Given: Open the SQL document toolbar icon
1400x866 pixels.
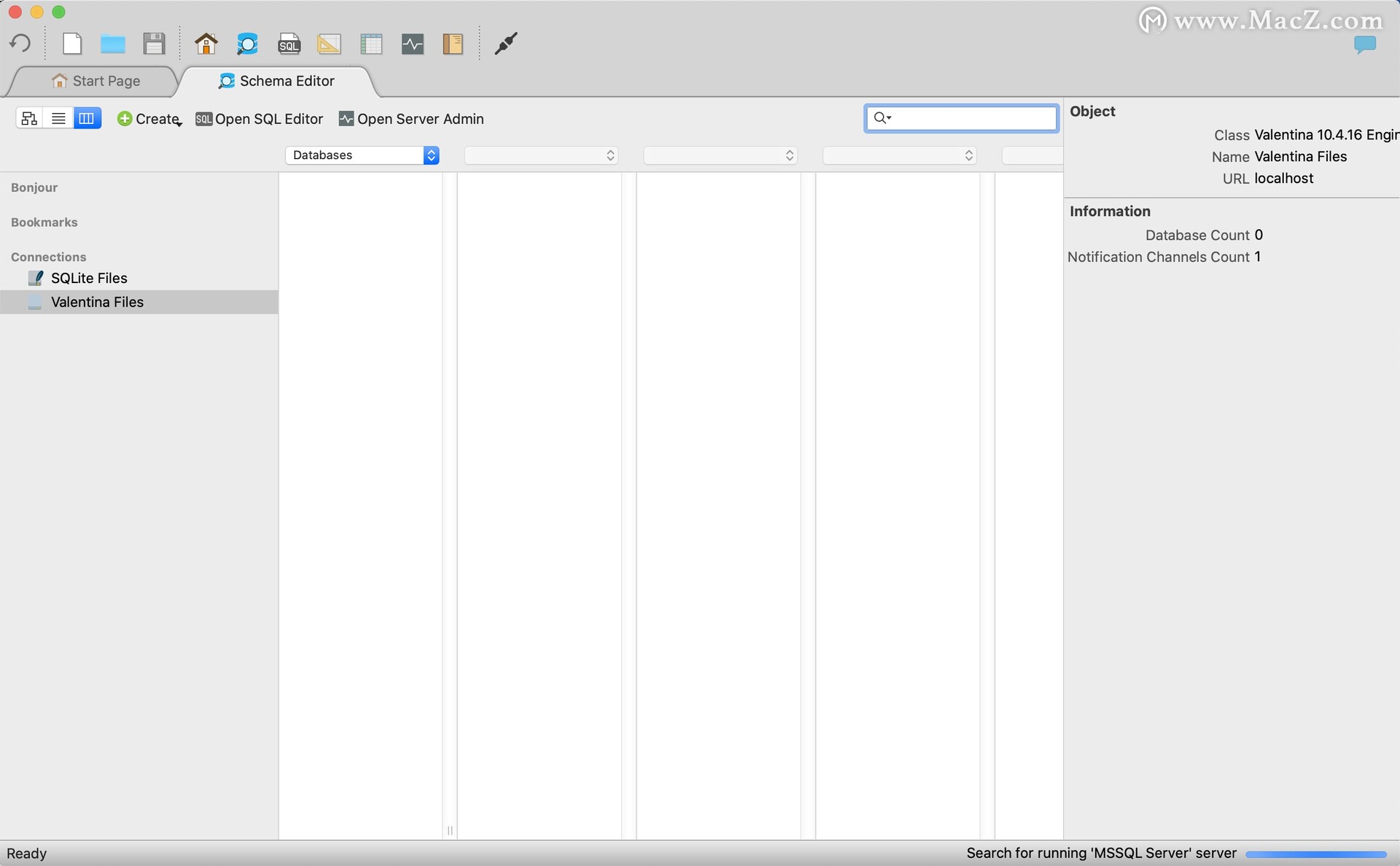Looking at the screenshot, I should (x=289, y=43).
